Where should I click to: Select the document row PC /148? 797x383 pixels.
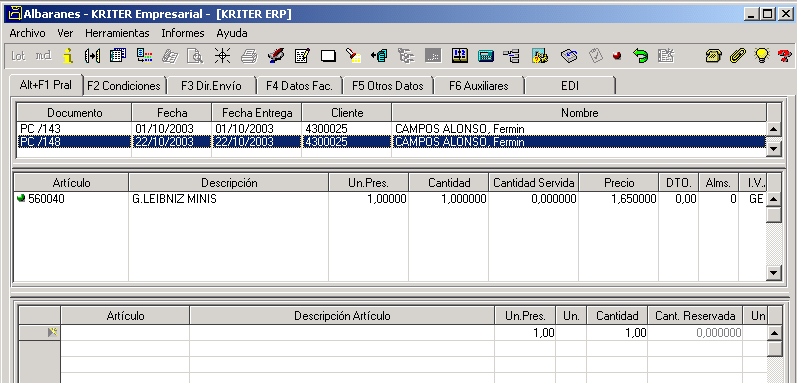pos(391,142)
